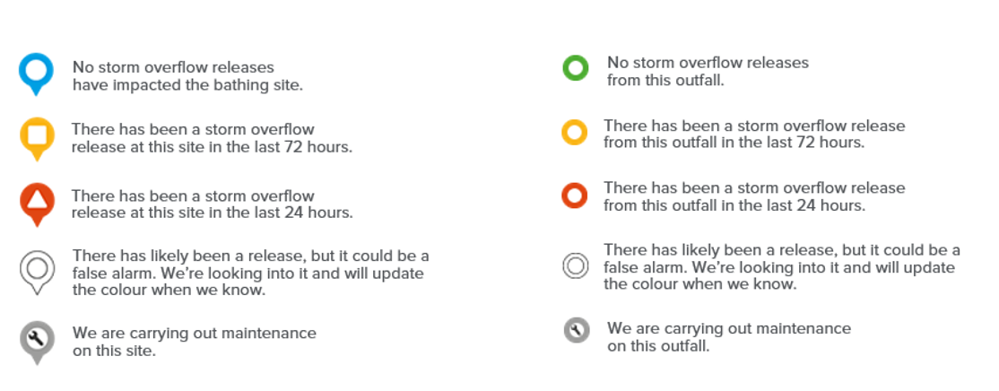Click 'maintenance on this outfall' text
This screenshot has width=999, height=391.
pyautogui.click(x=729, y=338)
